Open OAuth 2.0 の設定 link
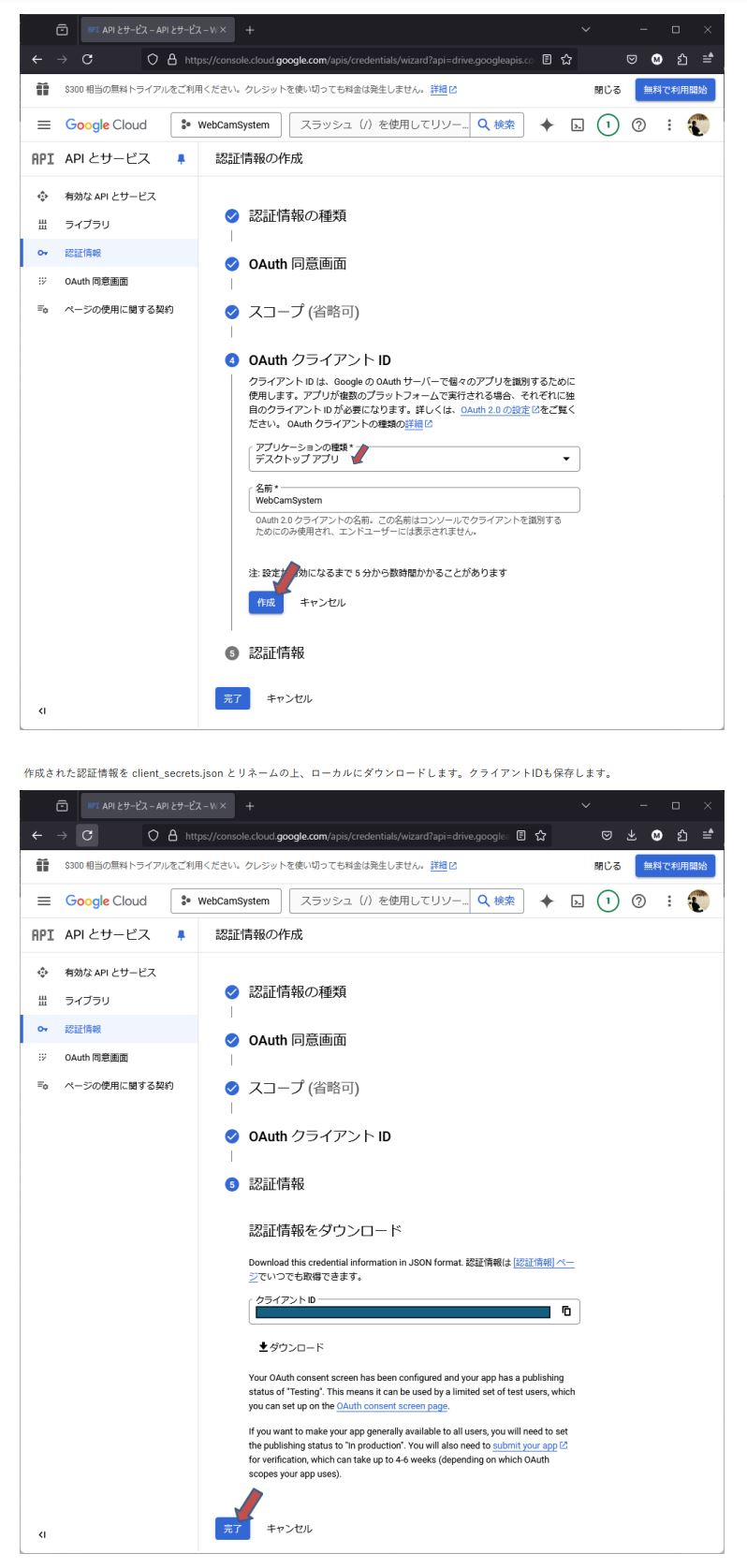 coord(499,410)
